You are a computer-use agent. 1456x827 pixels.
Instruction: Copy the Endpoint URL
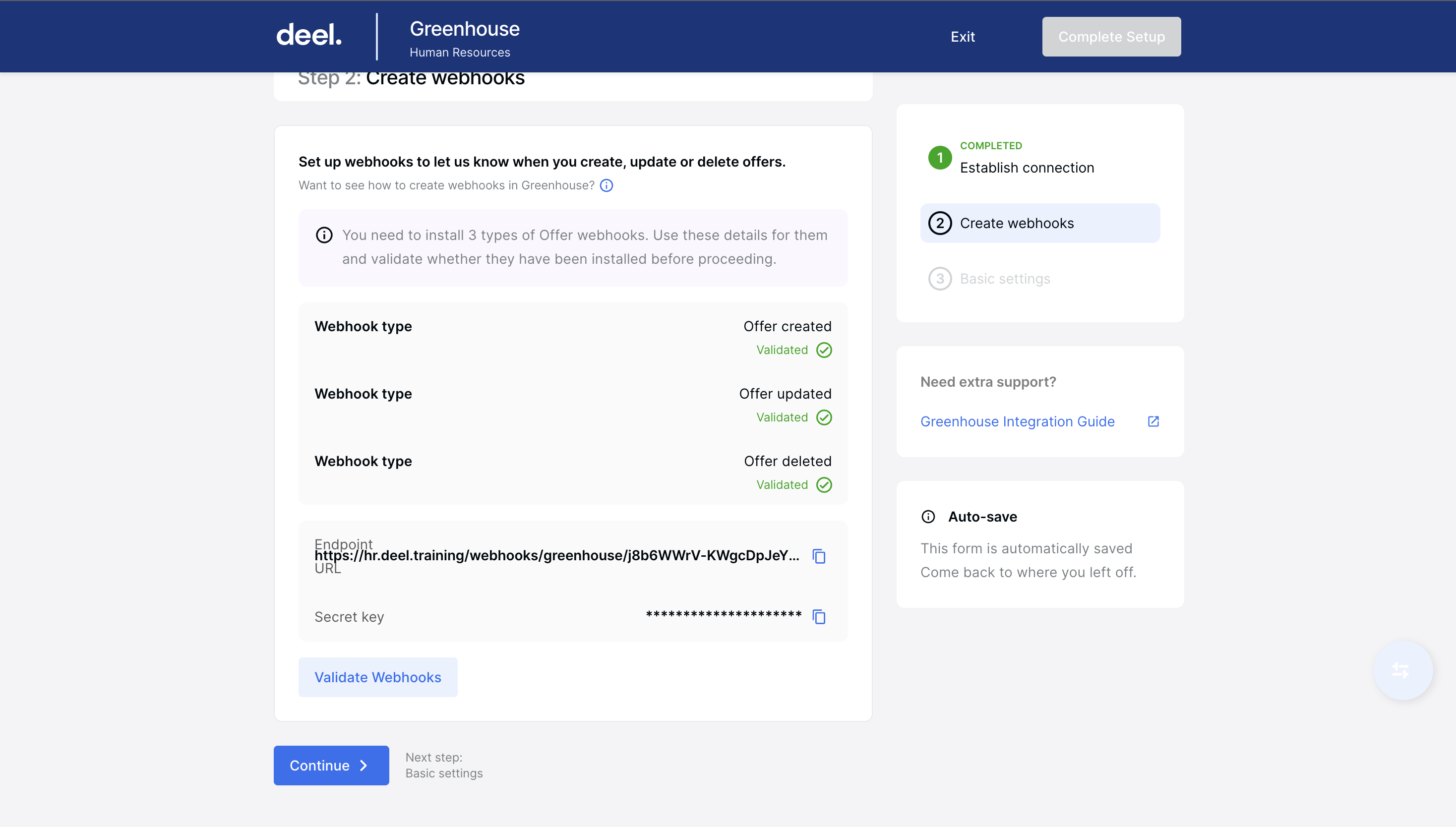819,556
